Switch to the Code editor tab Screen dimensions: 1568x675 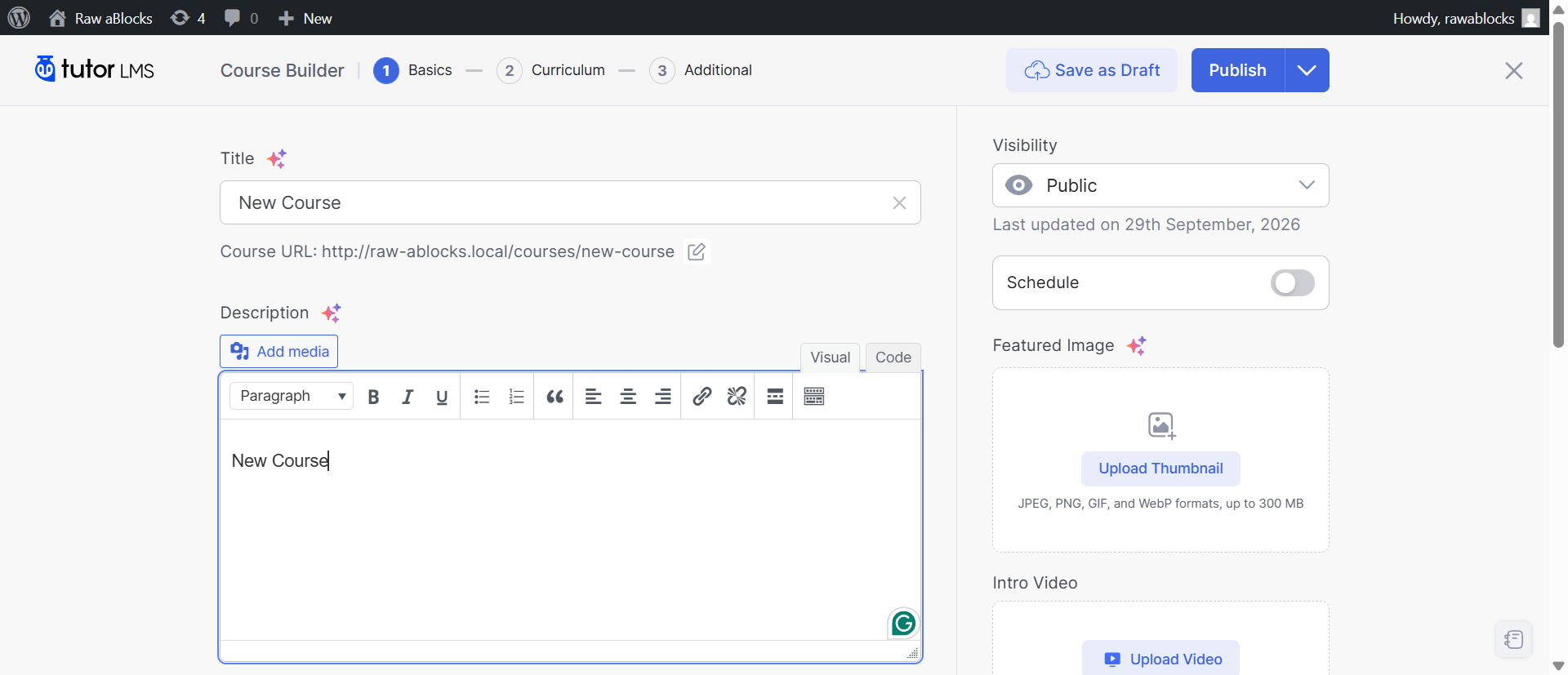click(x=893, y=357)
